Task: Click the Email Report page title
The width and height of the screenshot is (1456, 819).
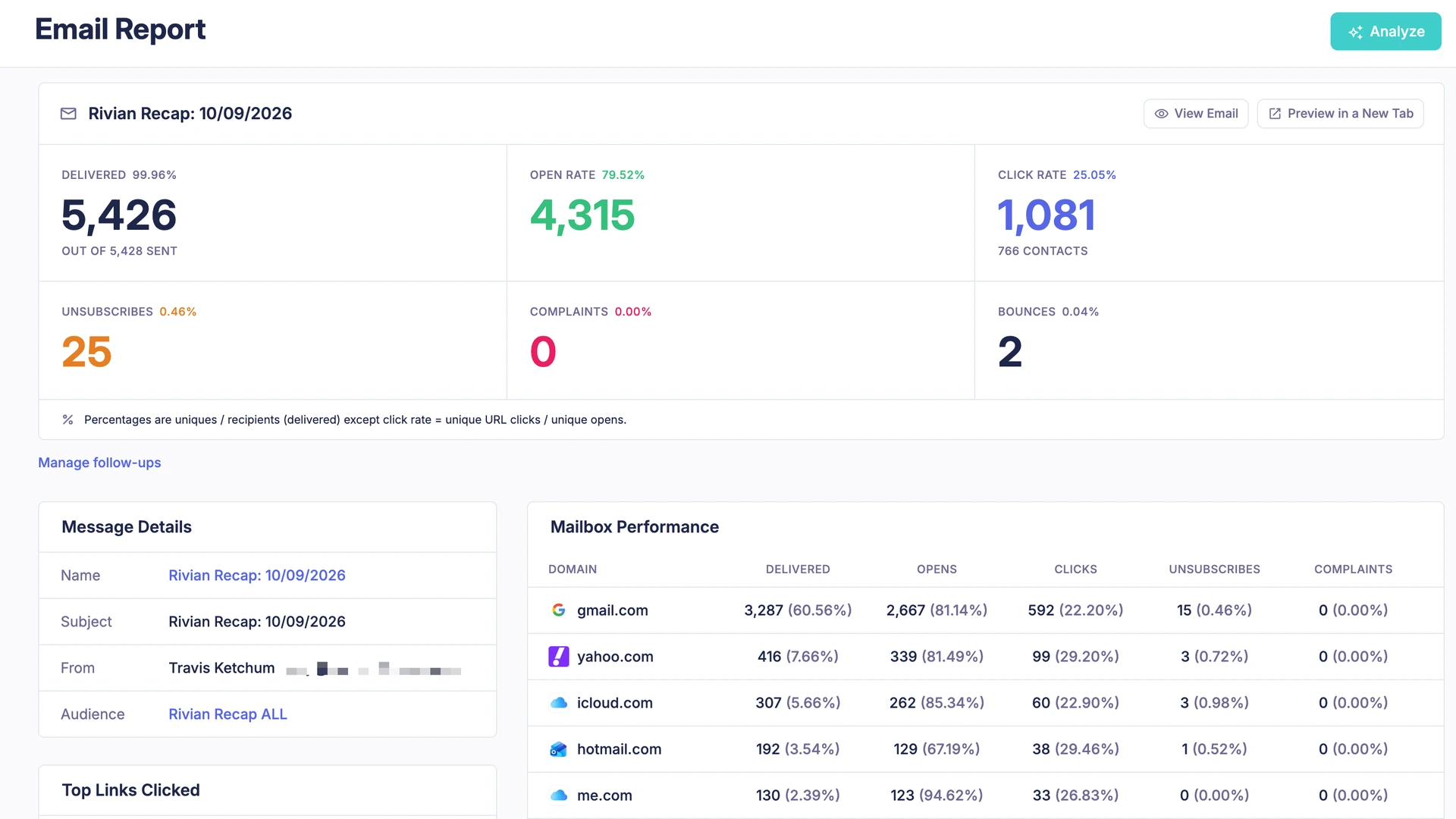Action: tap(120, 30)
